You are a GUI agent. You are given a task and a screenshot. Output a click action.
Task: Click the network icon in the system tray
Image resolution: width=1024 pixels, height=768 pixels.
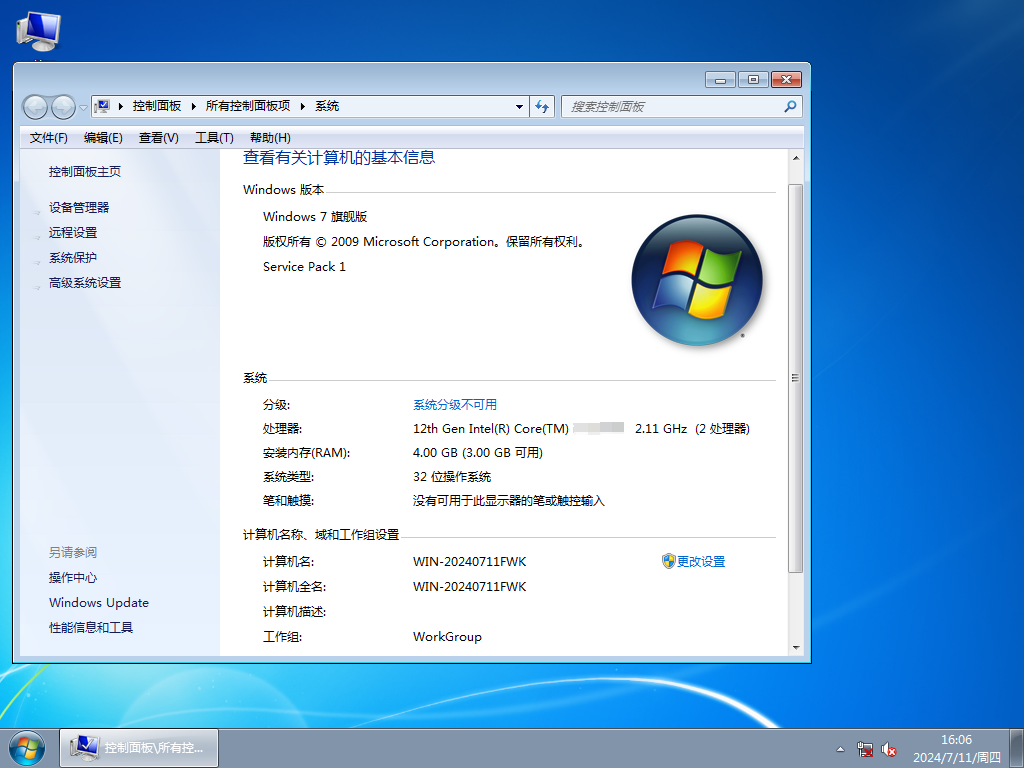pos(864,748)
